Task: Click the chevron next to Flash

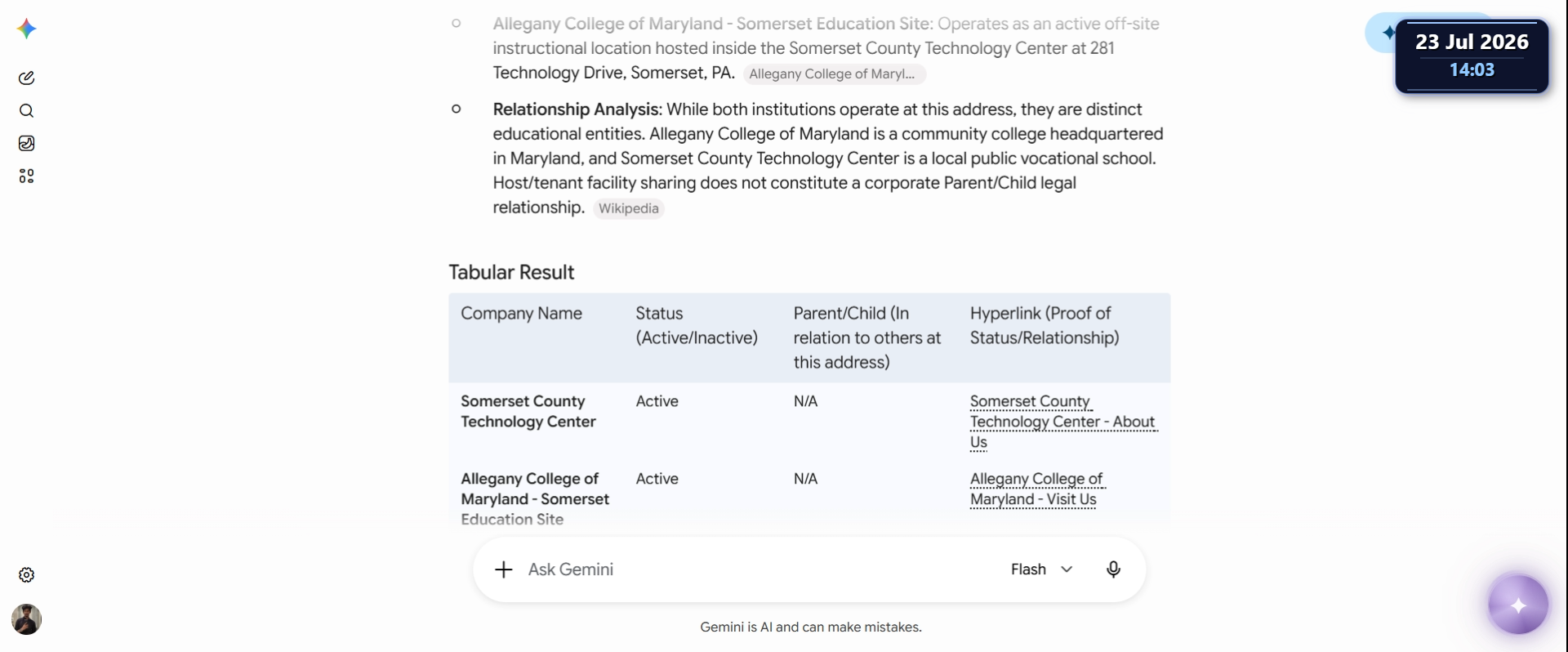Action: [1067, 569]
